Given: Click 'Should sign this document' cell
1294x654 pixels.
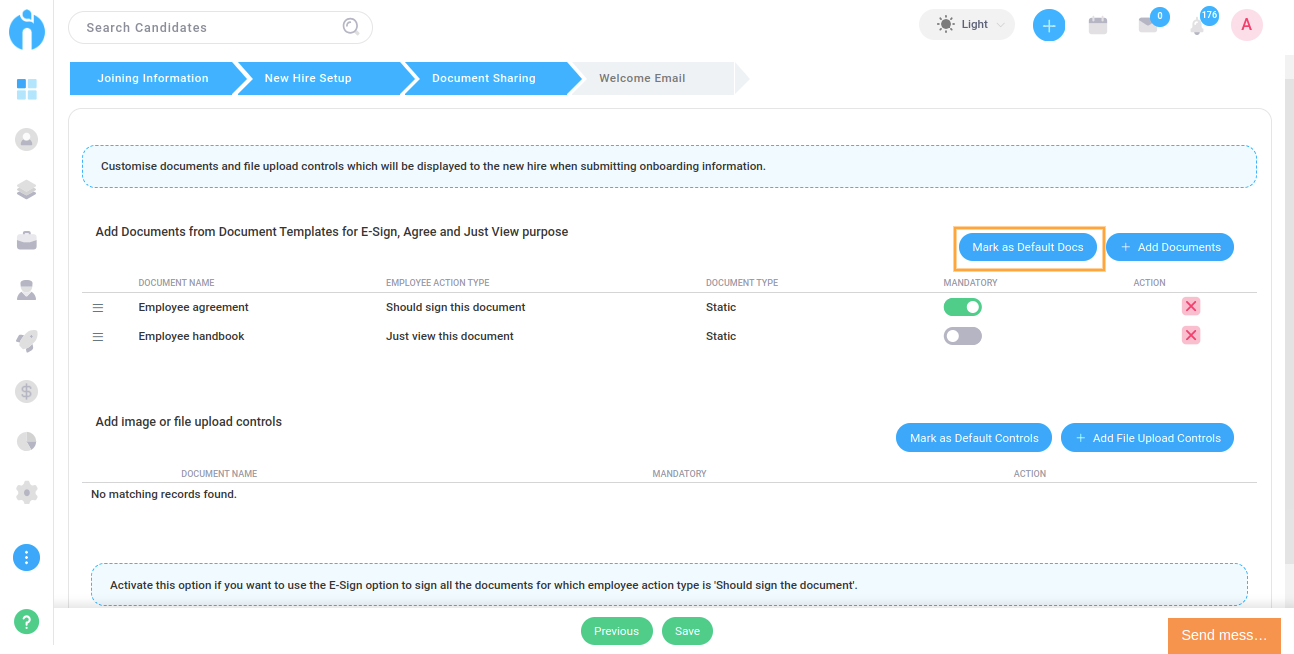Looking at the screenshot, I should [456, 307].
